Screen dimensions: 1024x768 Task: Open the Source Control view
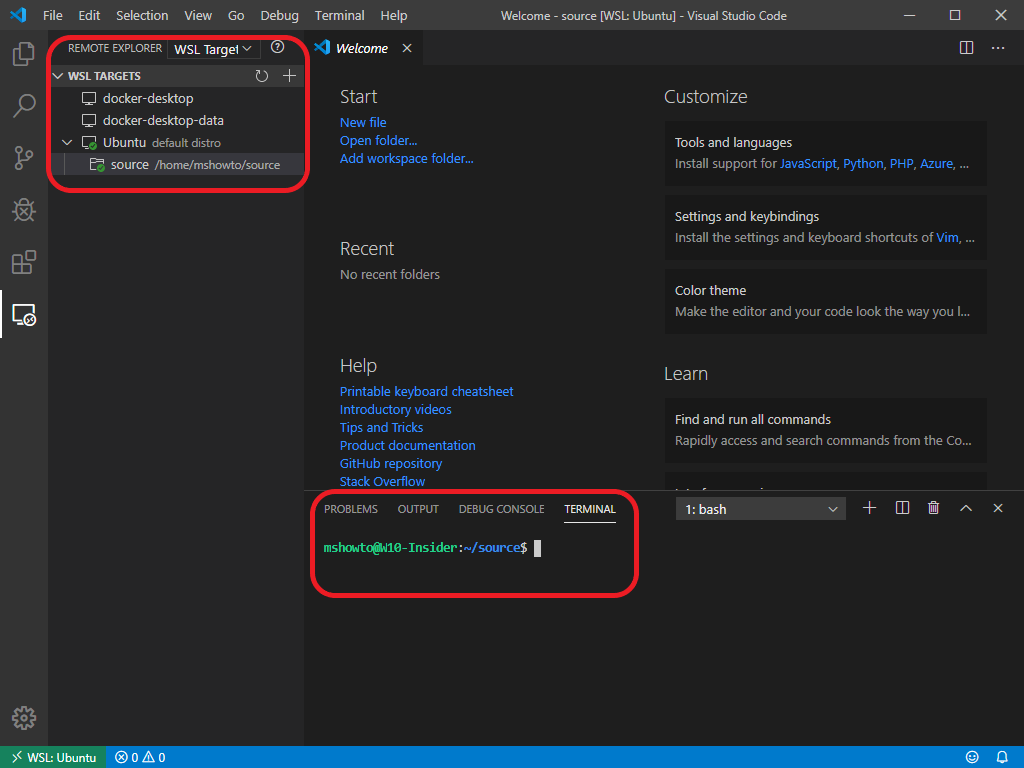click(x=24, y=157)
